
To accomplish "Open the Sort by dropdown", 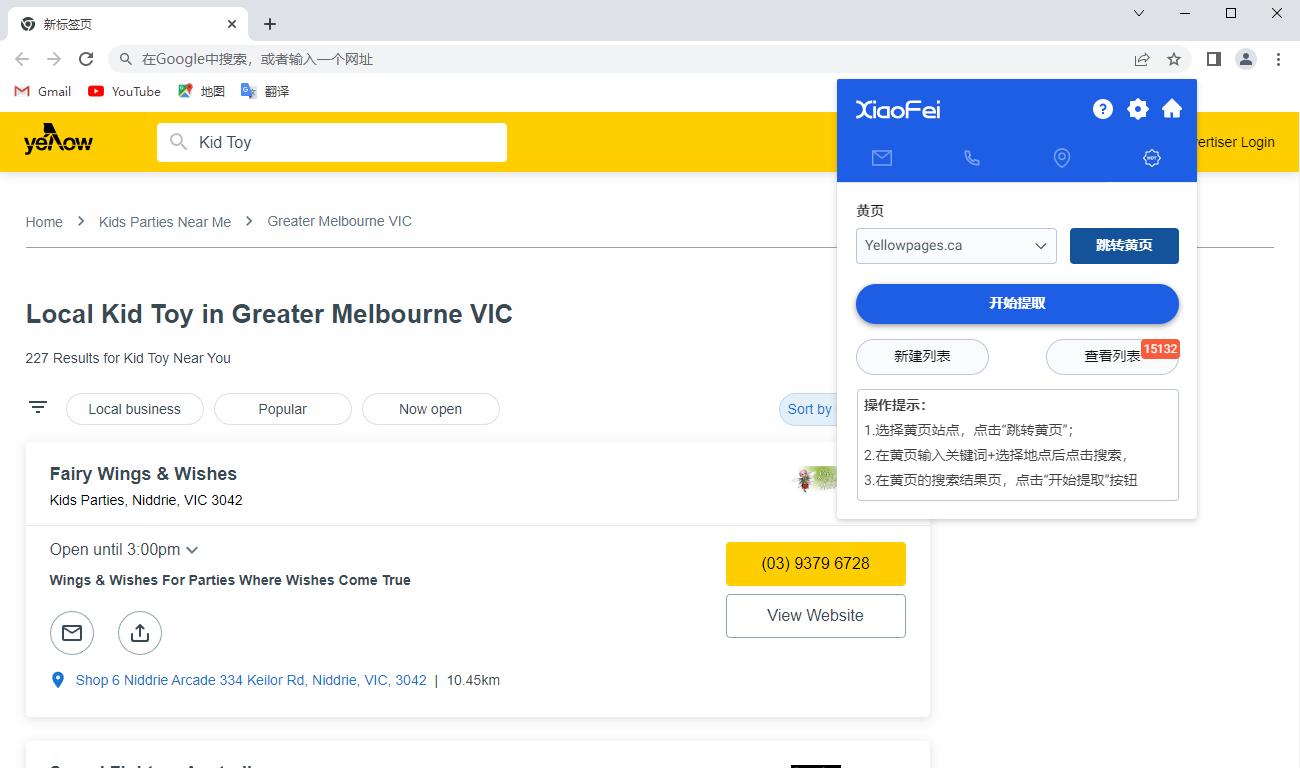I will coord(810,409).
